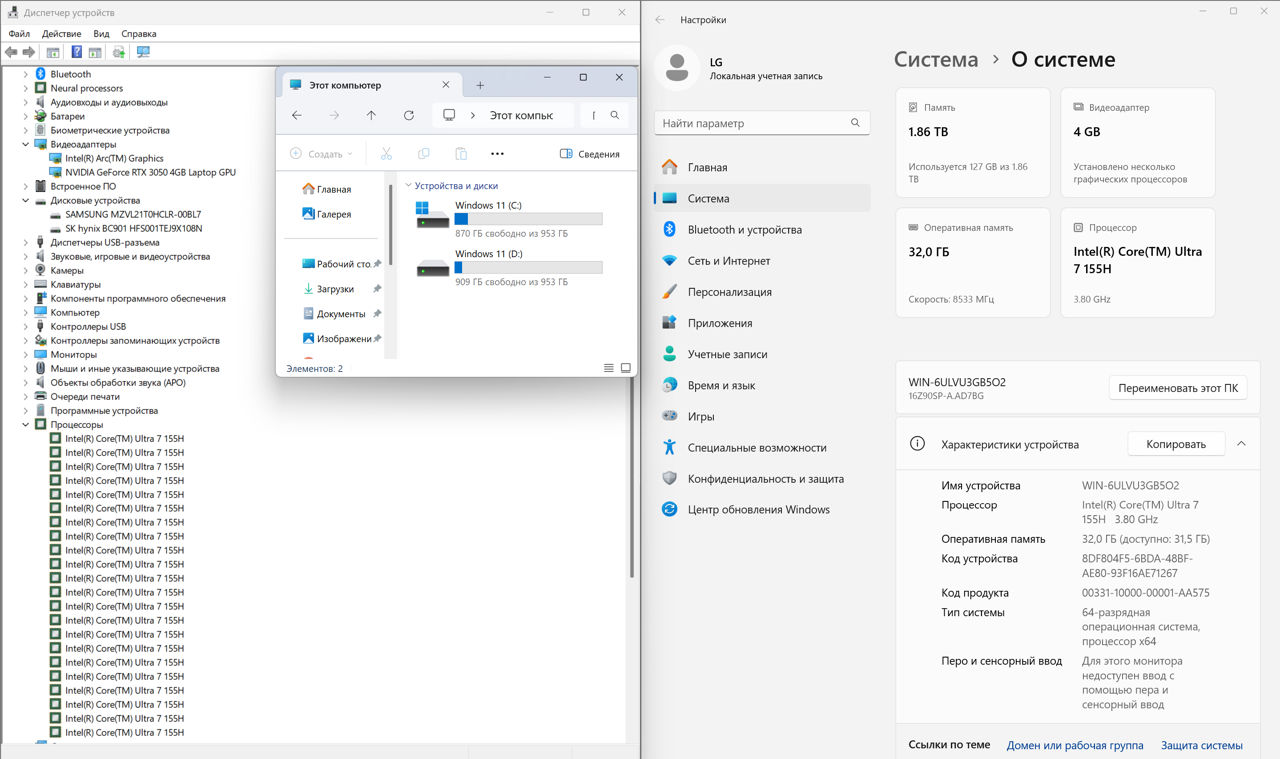This screenshot has width=1280, height=759.
Task: Open the three-dots more options menu
Action: click(497, 154)
